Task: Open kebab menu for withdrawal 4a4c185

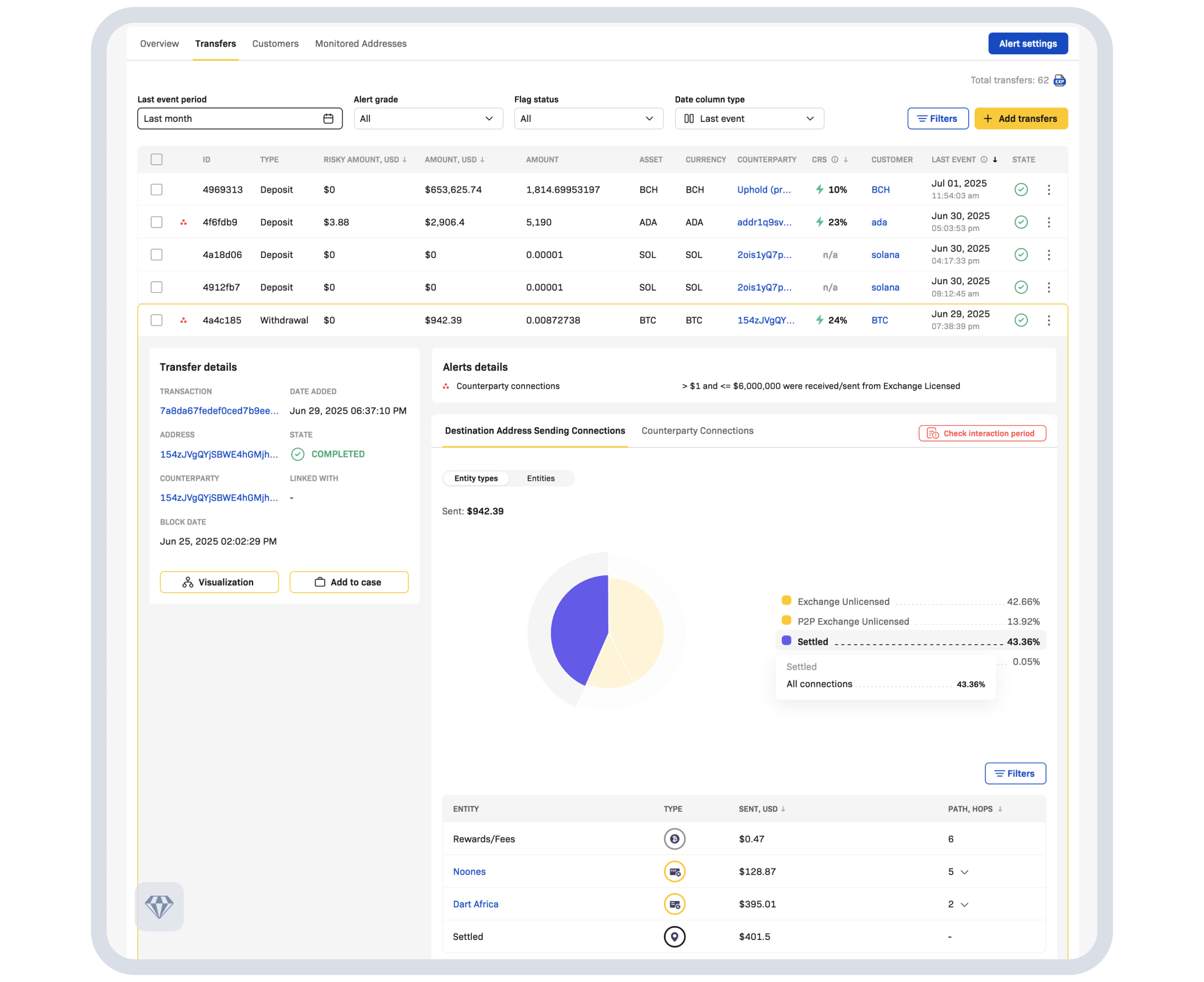Action: [x=1049, y=320]
